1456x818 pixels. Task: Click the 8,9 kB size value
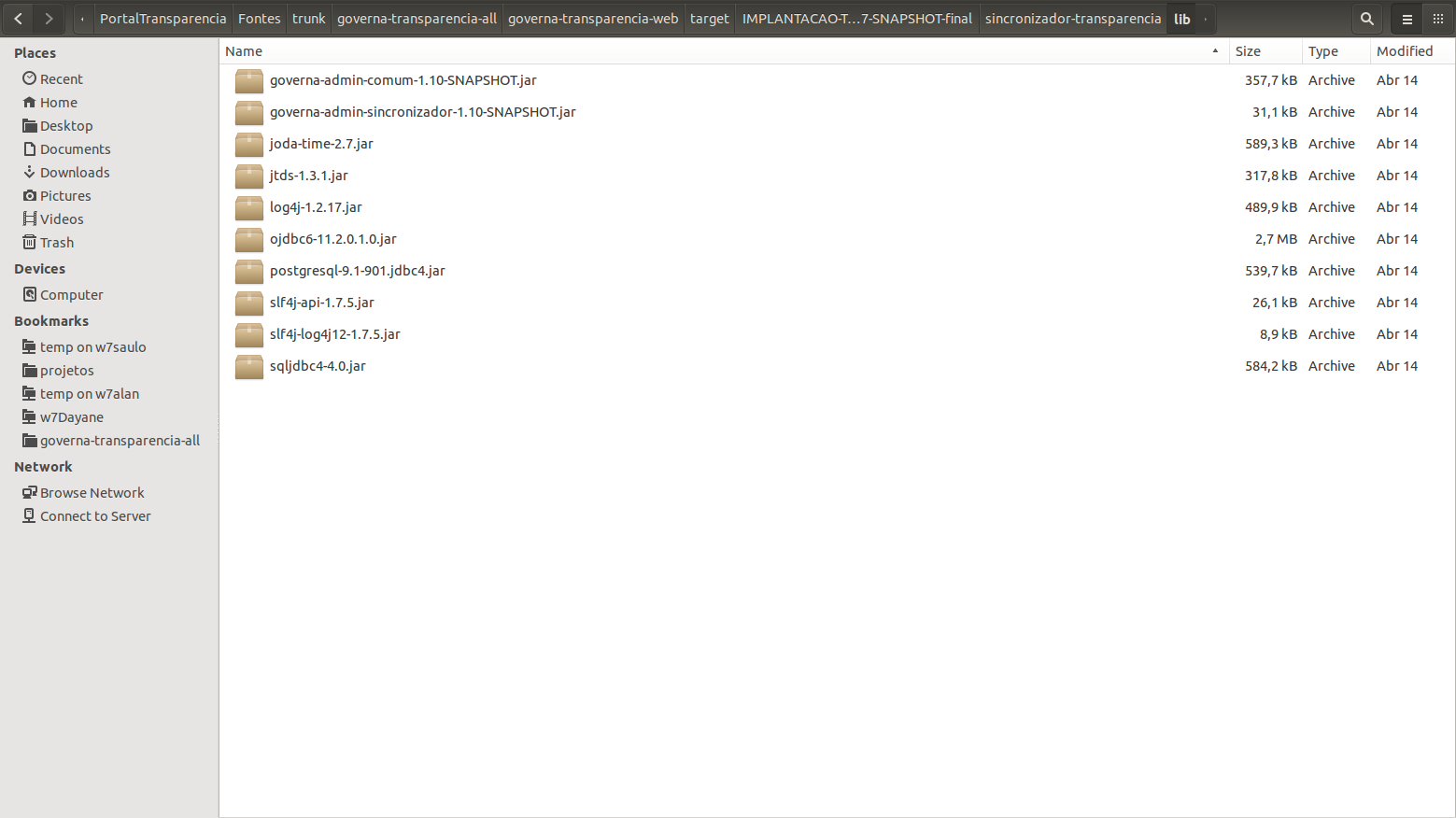click(x=1279, y=334)
